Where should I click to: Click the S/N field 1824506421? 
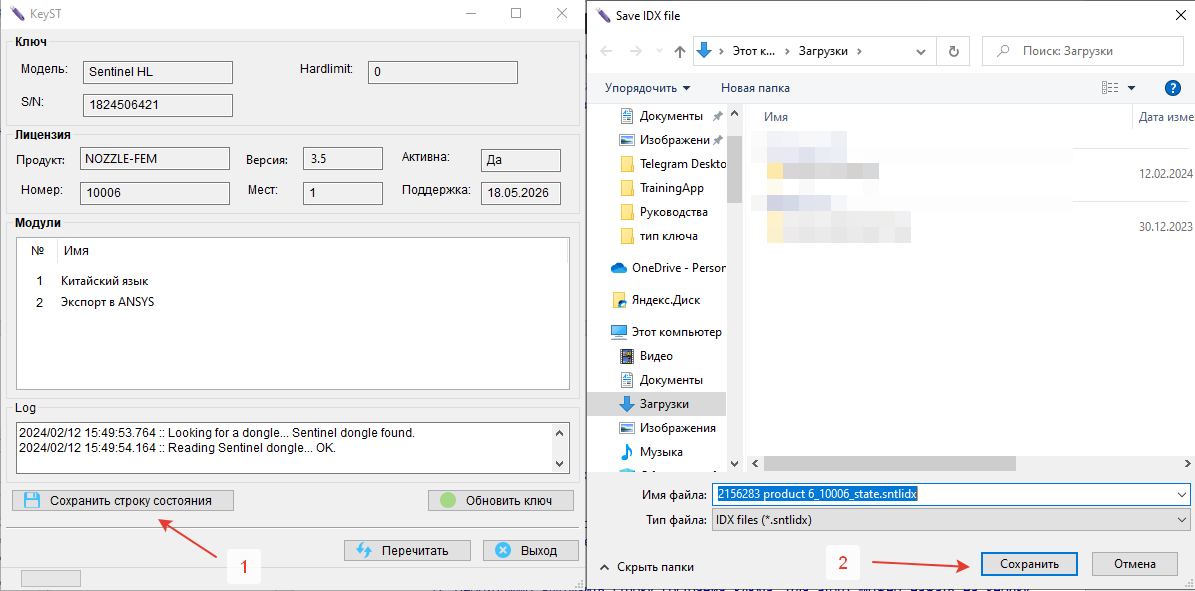tap(157, 104)
